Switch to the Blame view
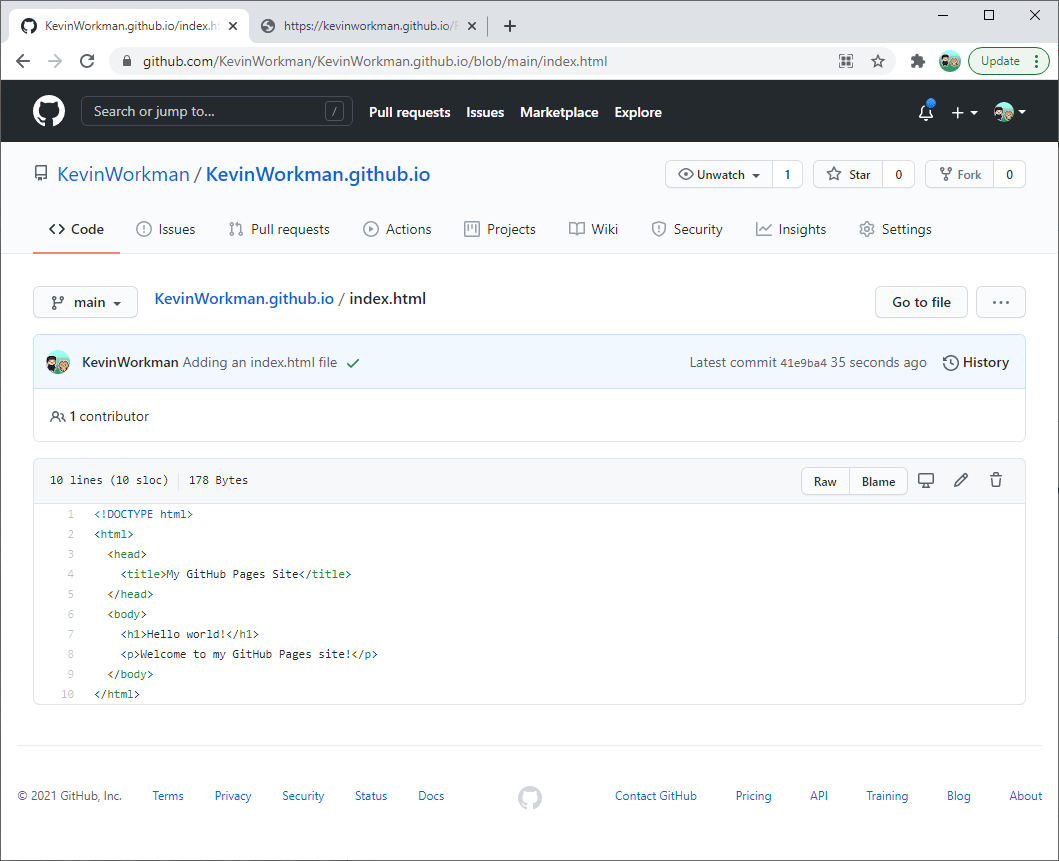Image resolution: width=1059 pixels, height=861 pixels. (877, 481)
